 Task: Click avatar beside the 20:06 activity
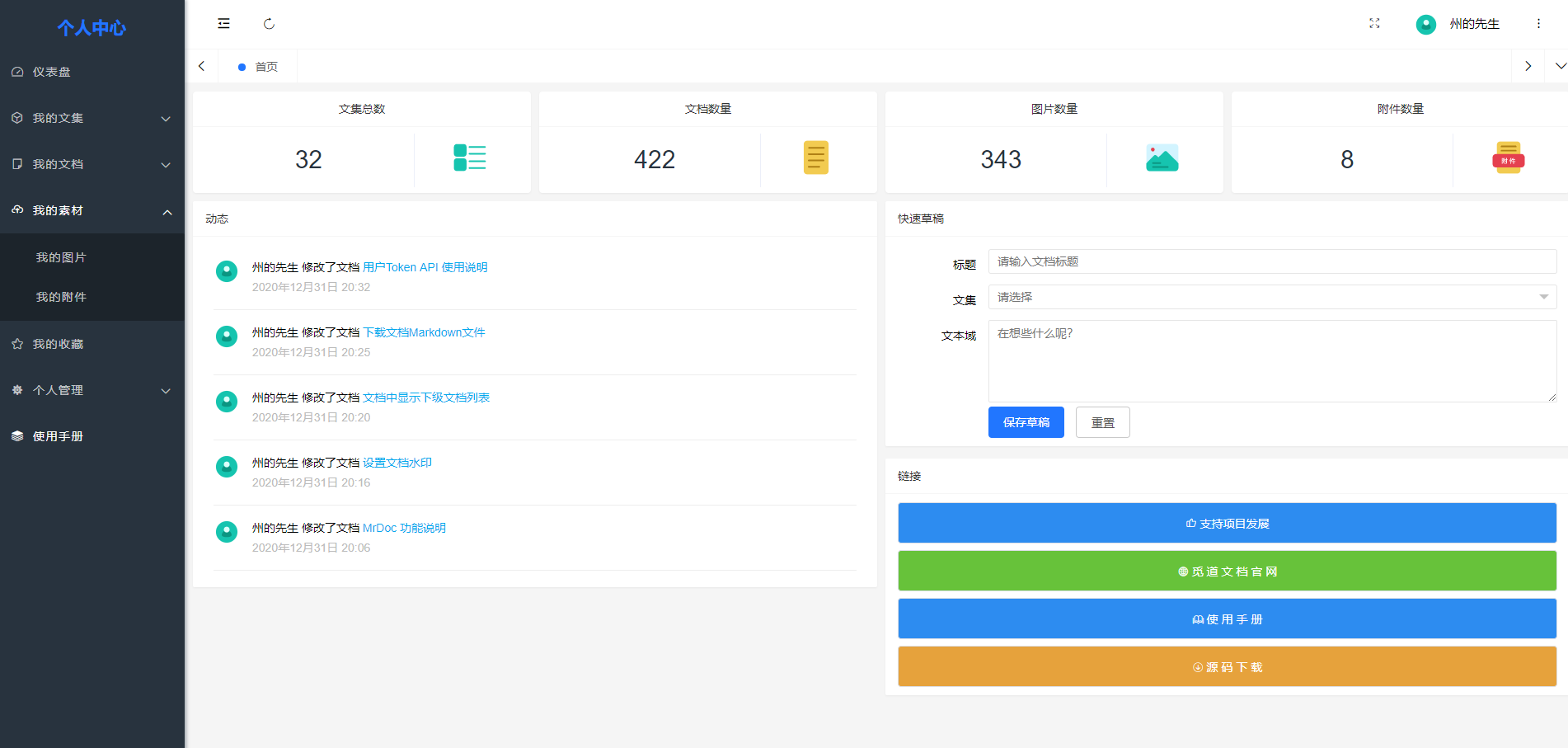click(x=227, y=531)
